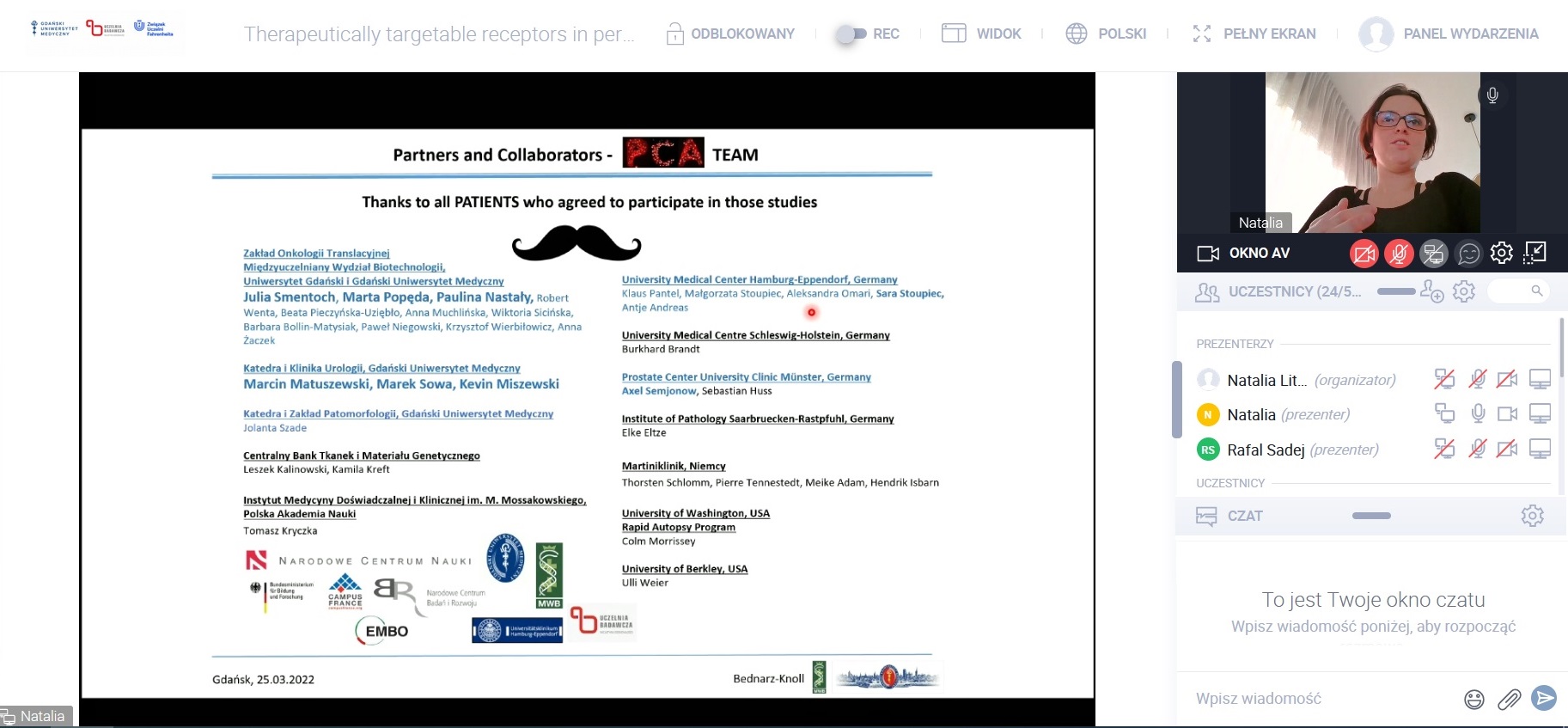The image size is (1568, 728).
Task: Click the ODBLOKOWANY room lock item
Action: pyautogui.click(x=730, y=34)
